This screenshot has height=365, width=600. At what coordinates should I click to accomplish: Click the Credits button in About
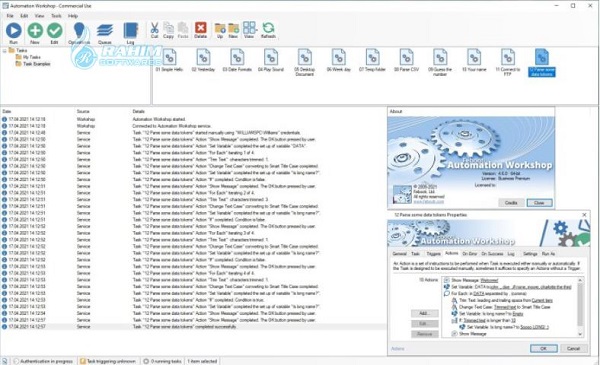coord(511,203)
